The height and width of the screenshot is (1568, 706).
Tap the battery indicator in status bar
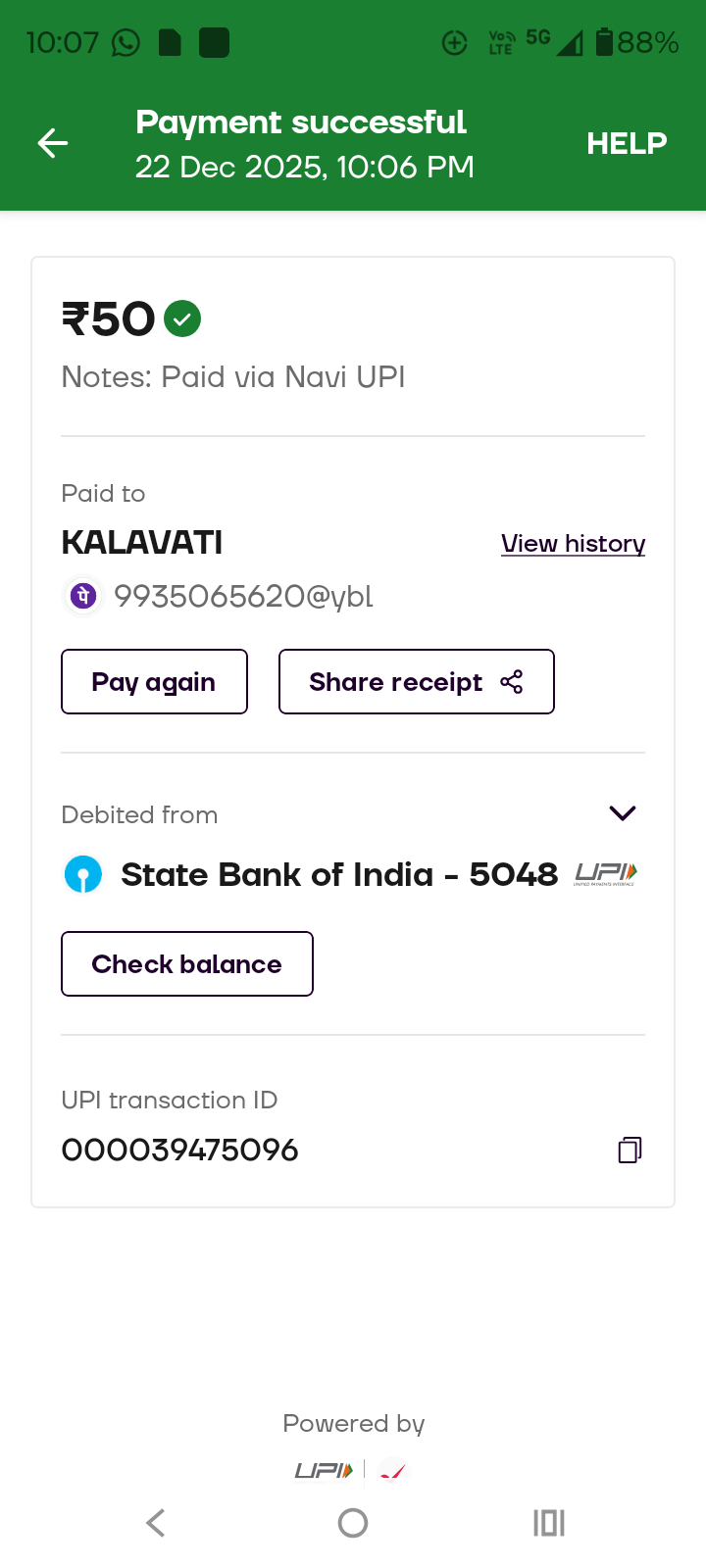coord(604,42)
